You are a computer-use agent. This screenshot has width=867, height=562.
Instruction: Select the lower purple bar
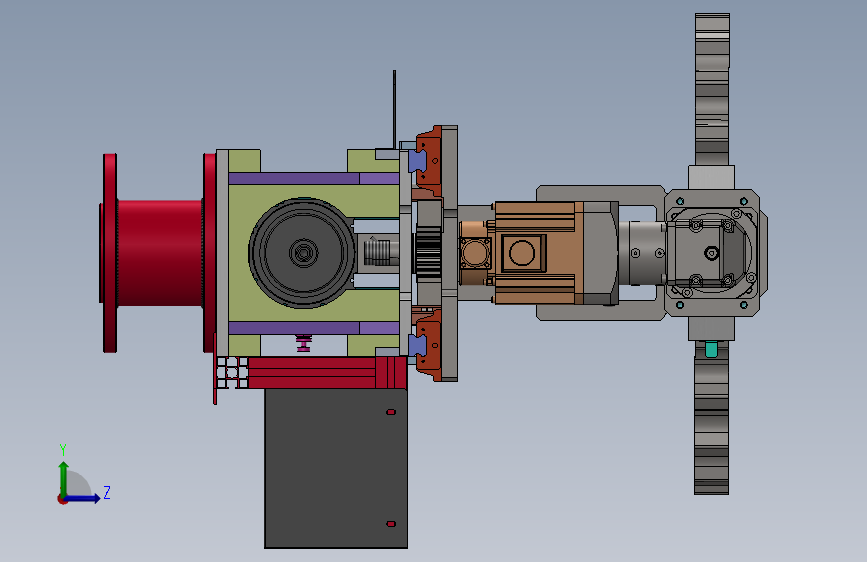314,328
